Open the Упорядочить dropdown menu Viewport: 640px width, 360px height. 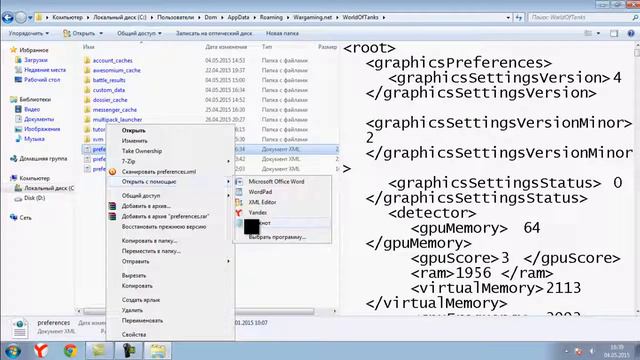point(29,33)
